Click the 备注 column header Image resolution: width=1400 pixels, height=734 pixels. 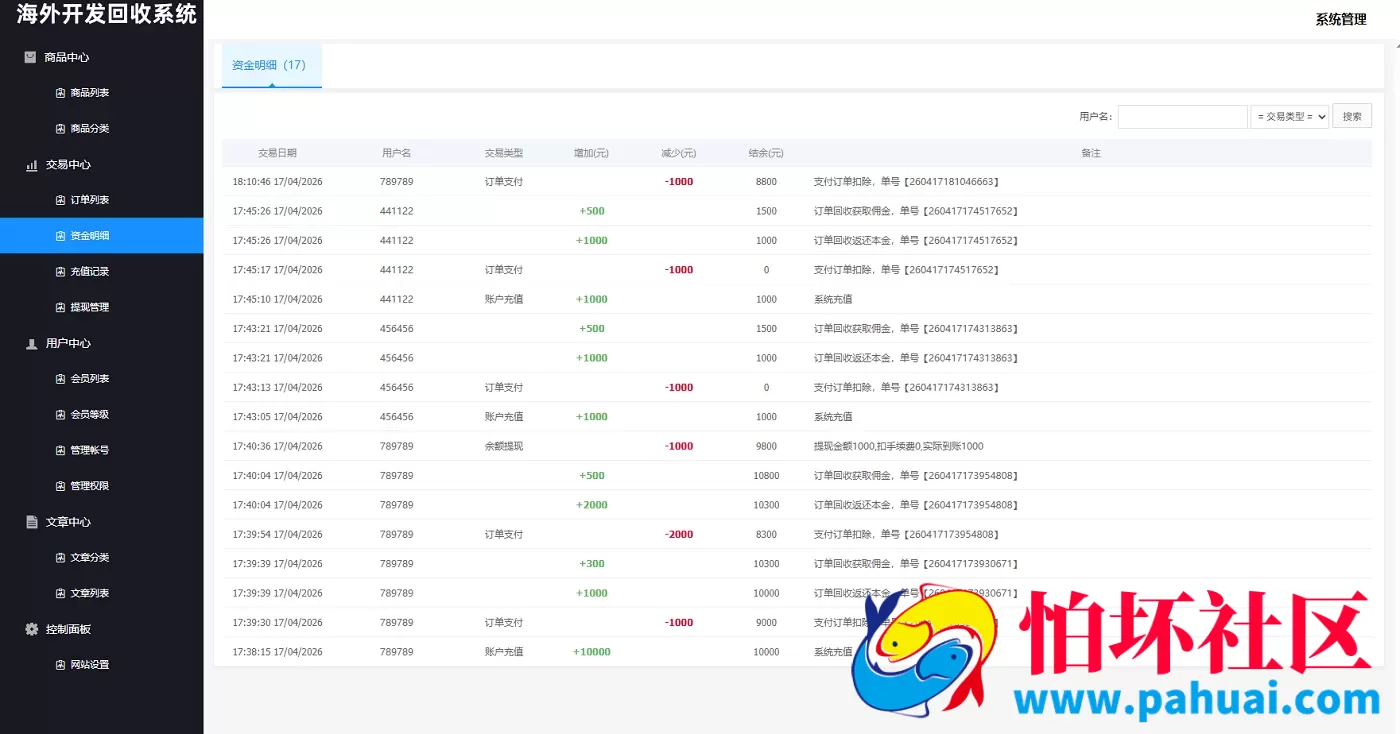(1091, 153)
